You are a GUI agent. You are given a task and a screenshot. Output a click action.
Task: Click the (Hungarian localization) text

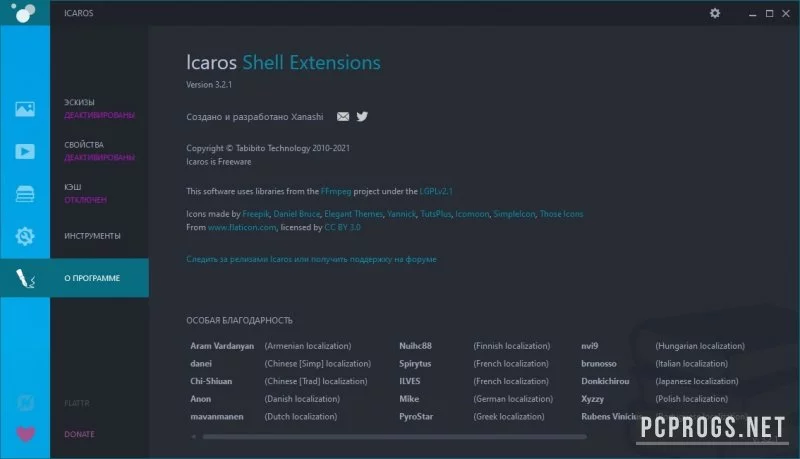(x=700, y=346)
